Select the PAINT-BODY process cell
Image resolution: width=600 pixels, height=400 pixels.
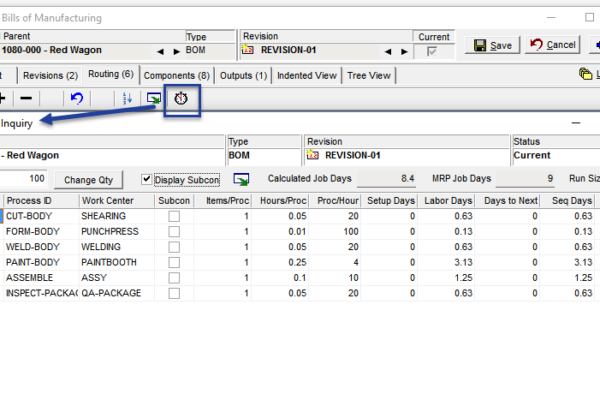(x=41, y=262)
